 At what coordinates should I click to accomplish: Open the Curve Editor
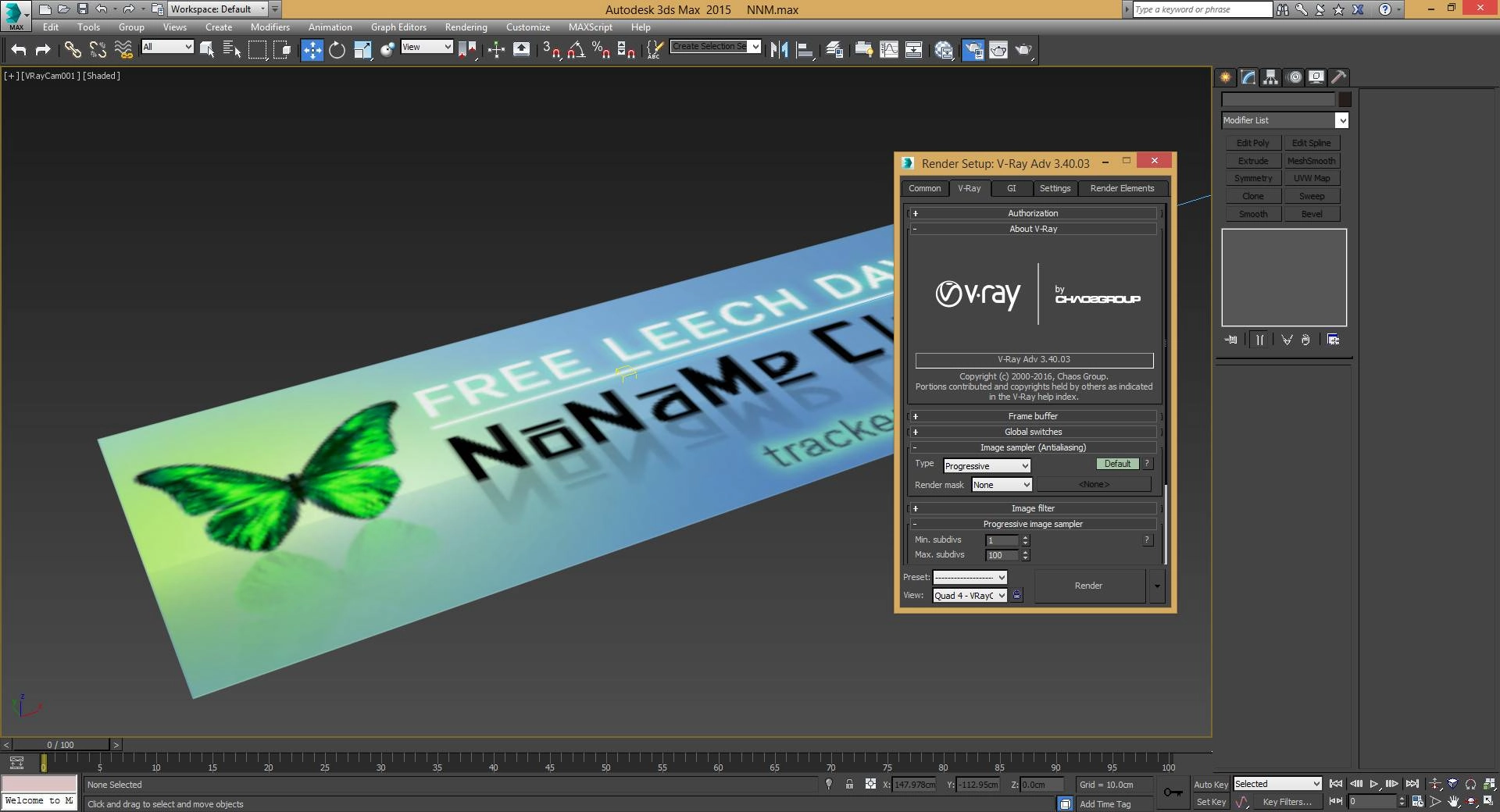point(889,50)
